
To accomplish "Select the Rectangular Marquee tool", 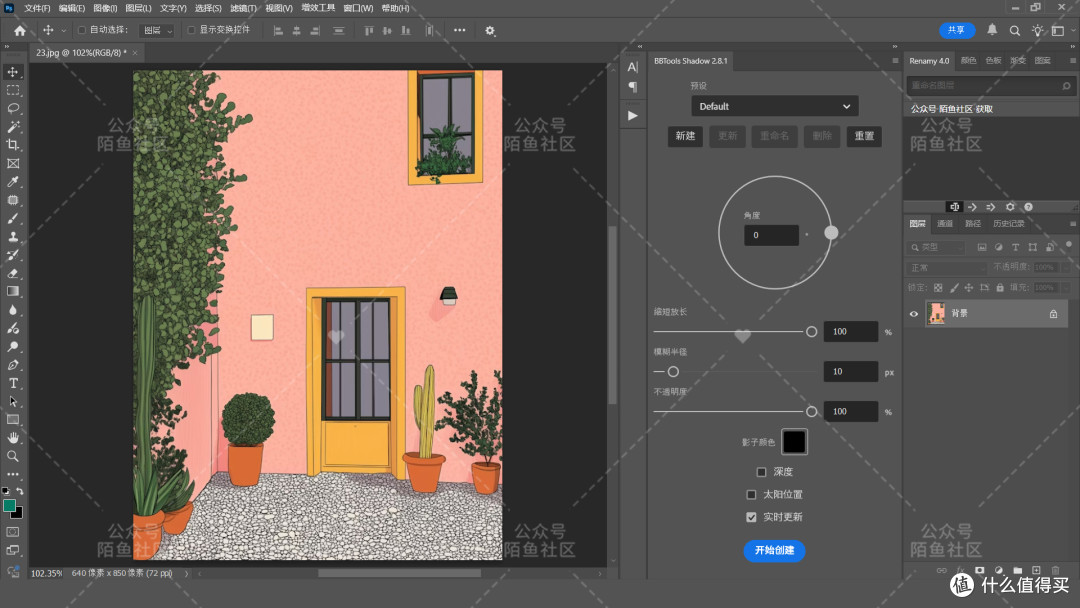I will tap(13, 90).
